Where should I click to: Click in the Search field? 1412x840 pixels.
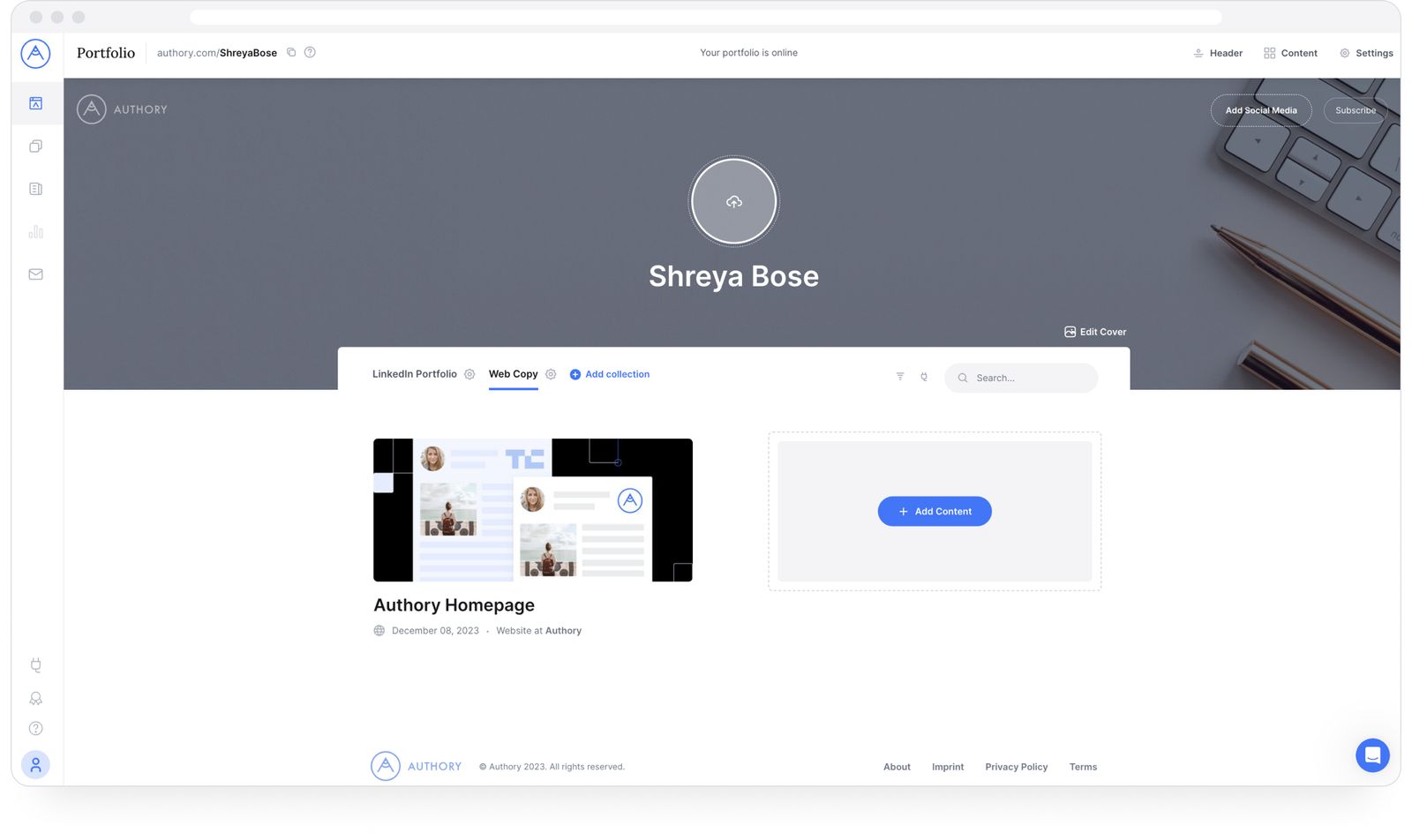pos(1028,378)
